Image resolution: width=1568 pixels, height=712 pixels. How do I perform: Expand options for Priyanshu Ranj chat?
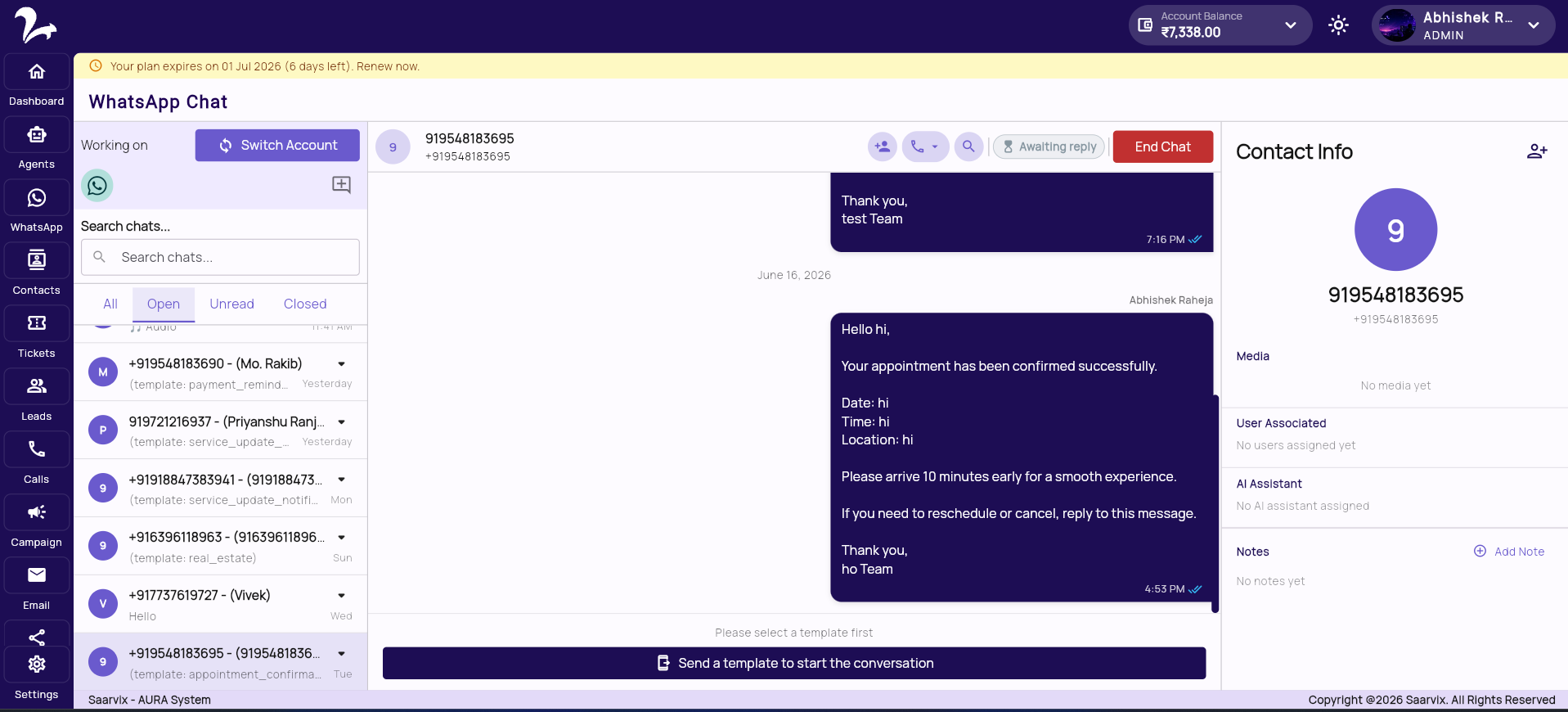click(341, 422)
